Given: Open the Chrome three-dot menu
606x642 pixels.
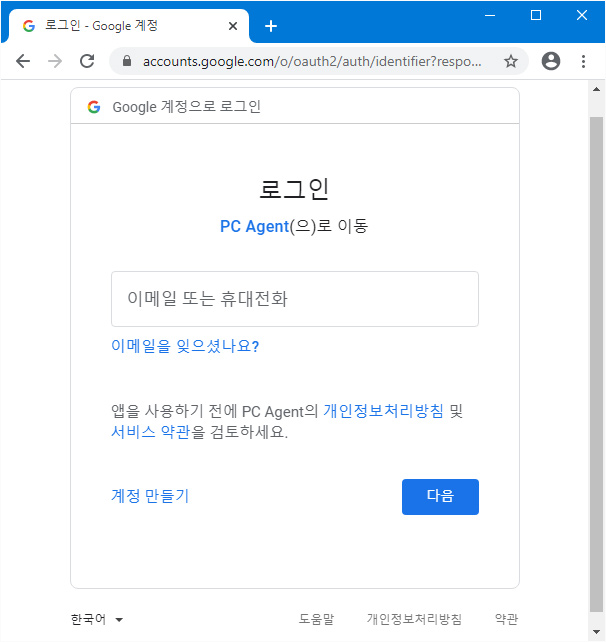Looking at the screenshot, I should [x=583, y=61].
